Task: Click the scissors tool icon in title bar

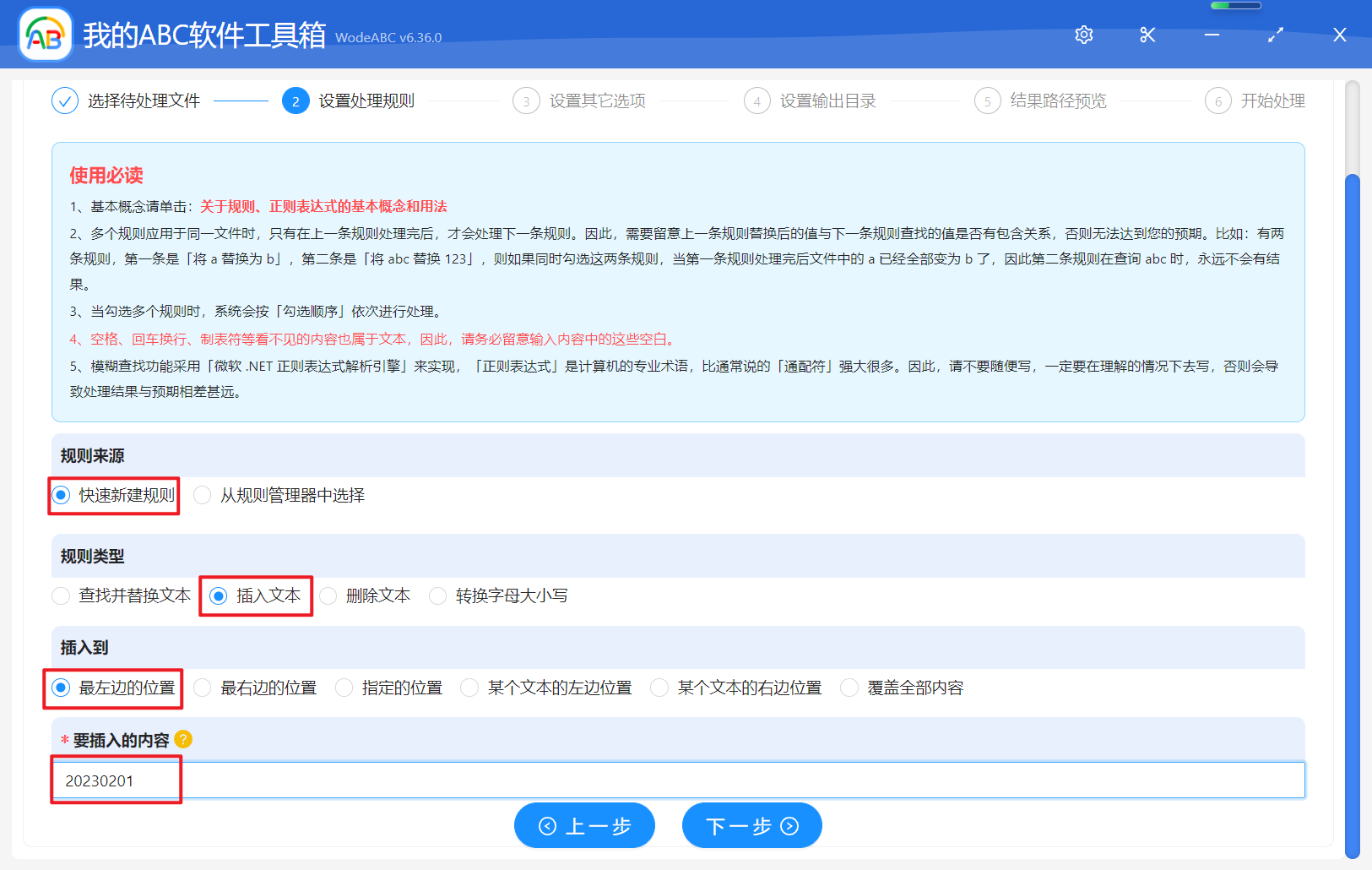Action: tap(1147, 35)
